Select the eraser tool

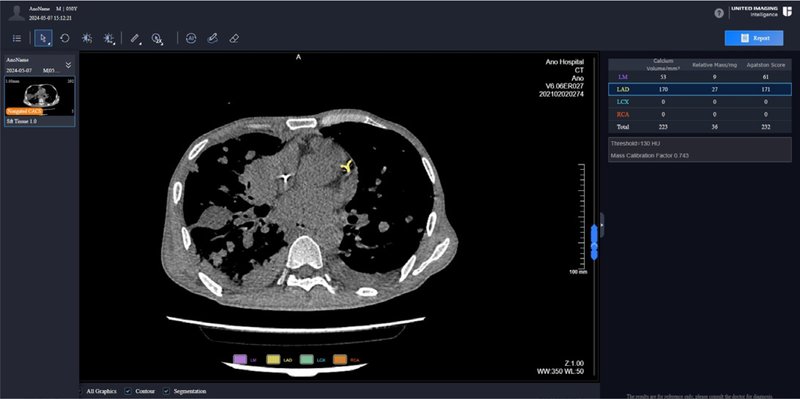point(234,38)
